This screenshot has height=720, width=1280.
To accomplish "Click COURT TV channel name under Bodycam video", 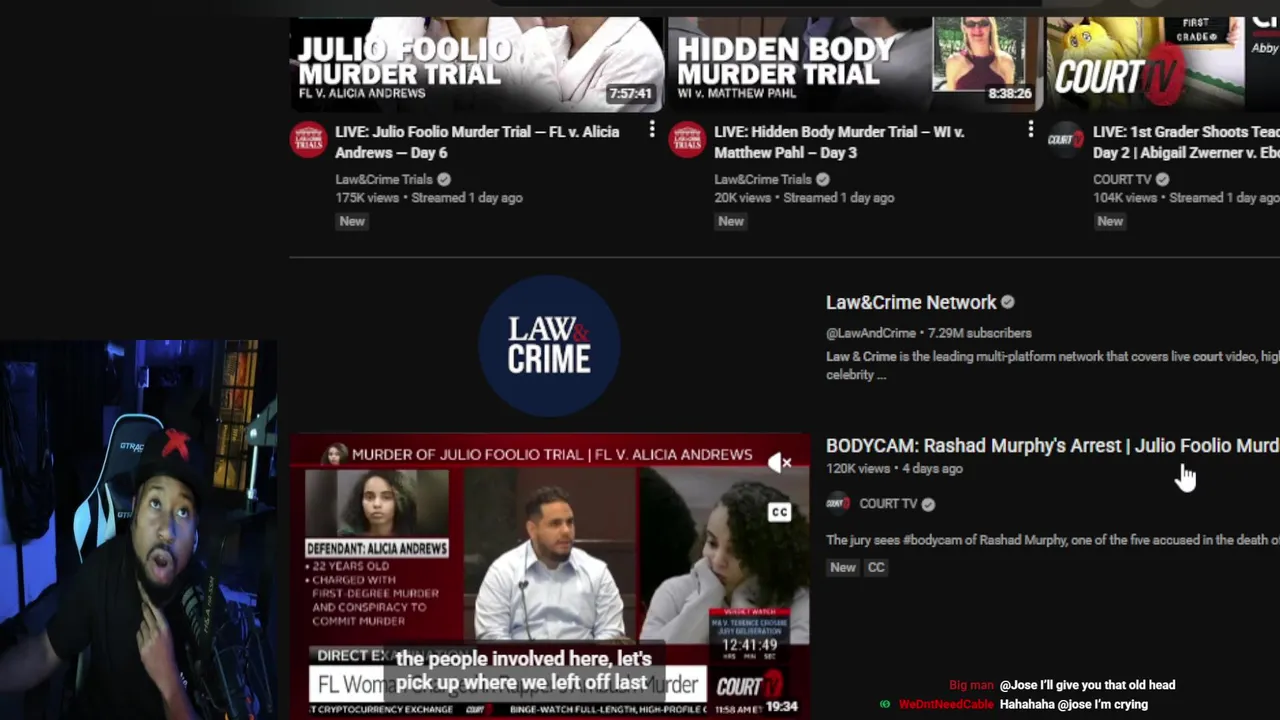I will 888,503.
